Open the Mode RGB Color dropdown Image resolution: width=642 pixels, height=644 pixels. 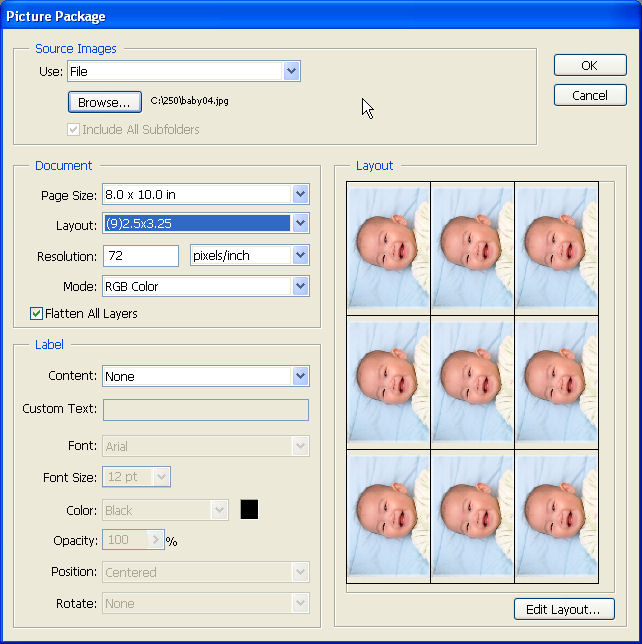tap(300, 287)
